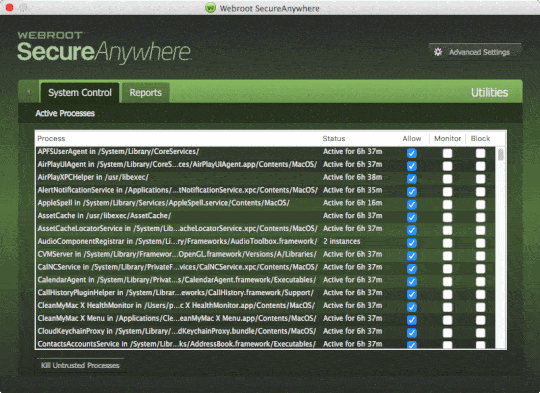Screen dimensions: 540x393
Task: Click the Advanced Settings gear icon
Action: [438, 52]
